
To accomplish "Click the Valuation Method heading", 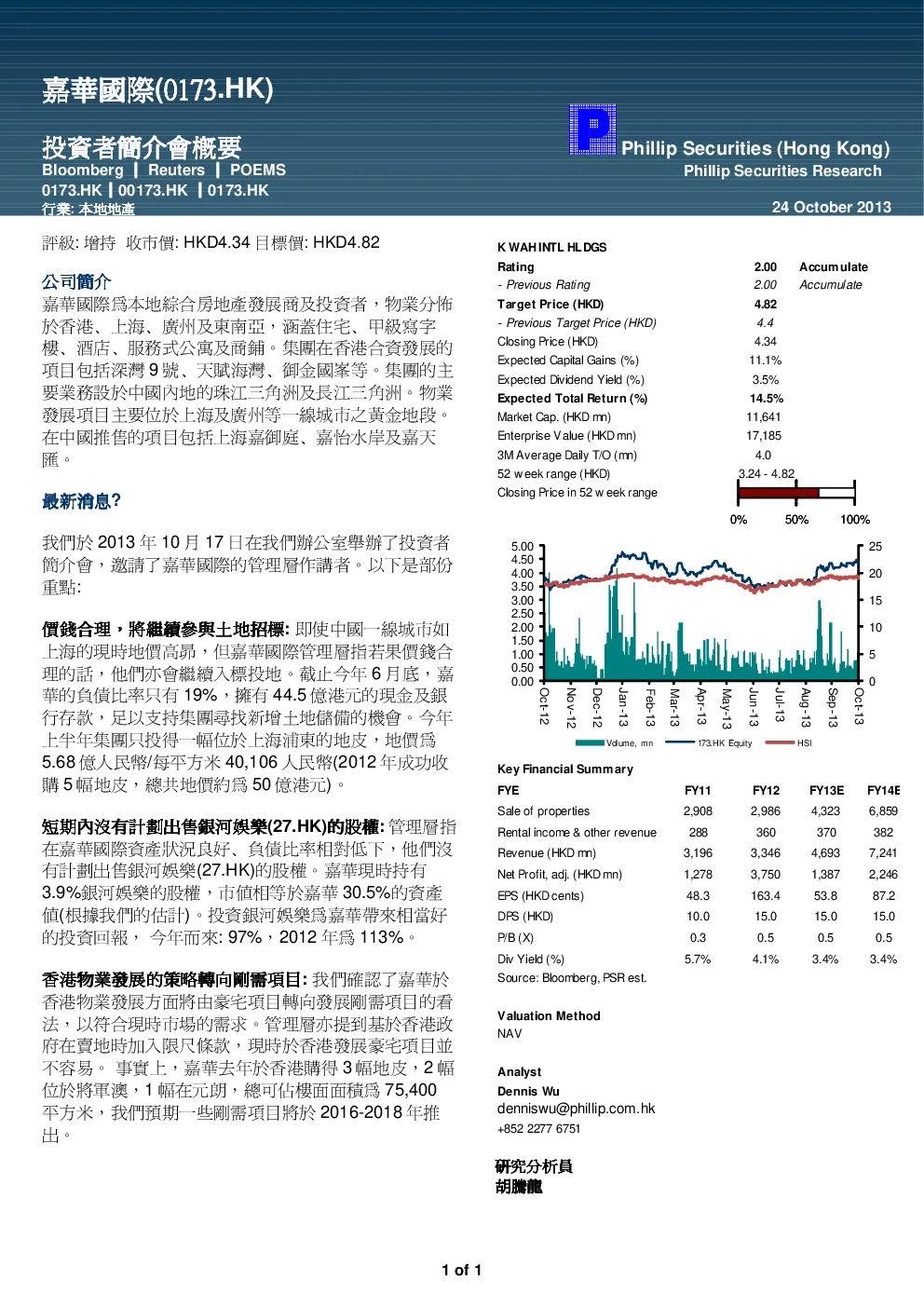I will tap(549, 1016).
